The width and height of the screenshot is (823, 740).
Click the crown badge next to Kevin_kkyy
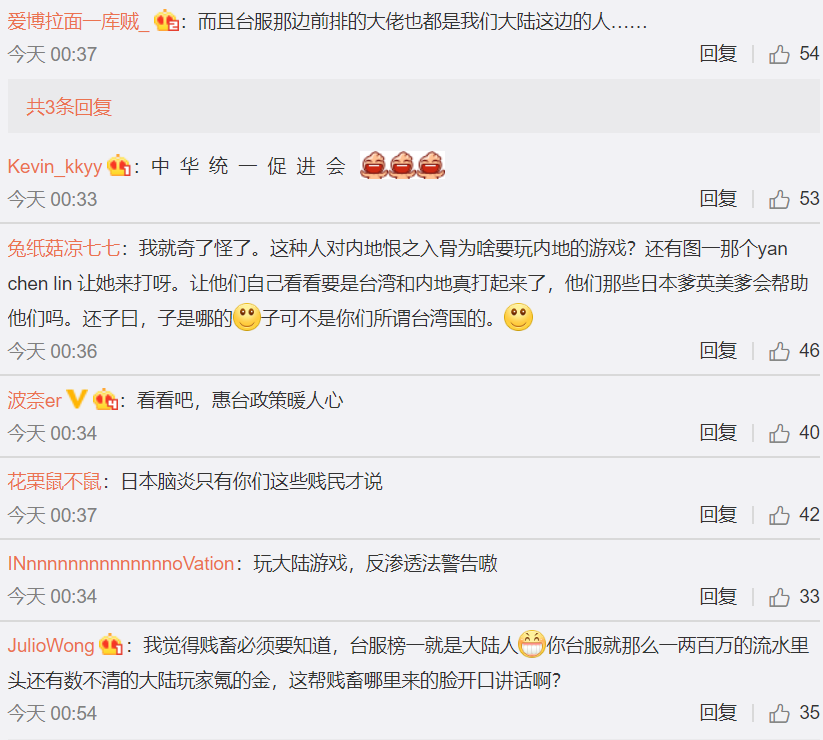tap(119, 166)
